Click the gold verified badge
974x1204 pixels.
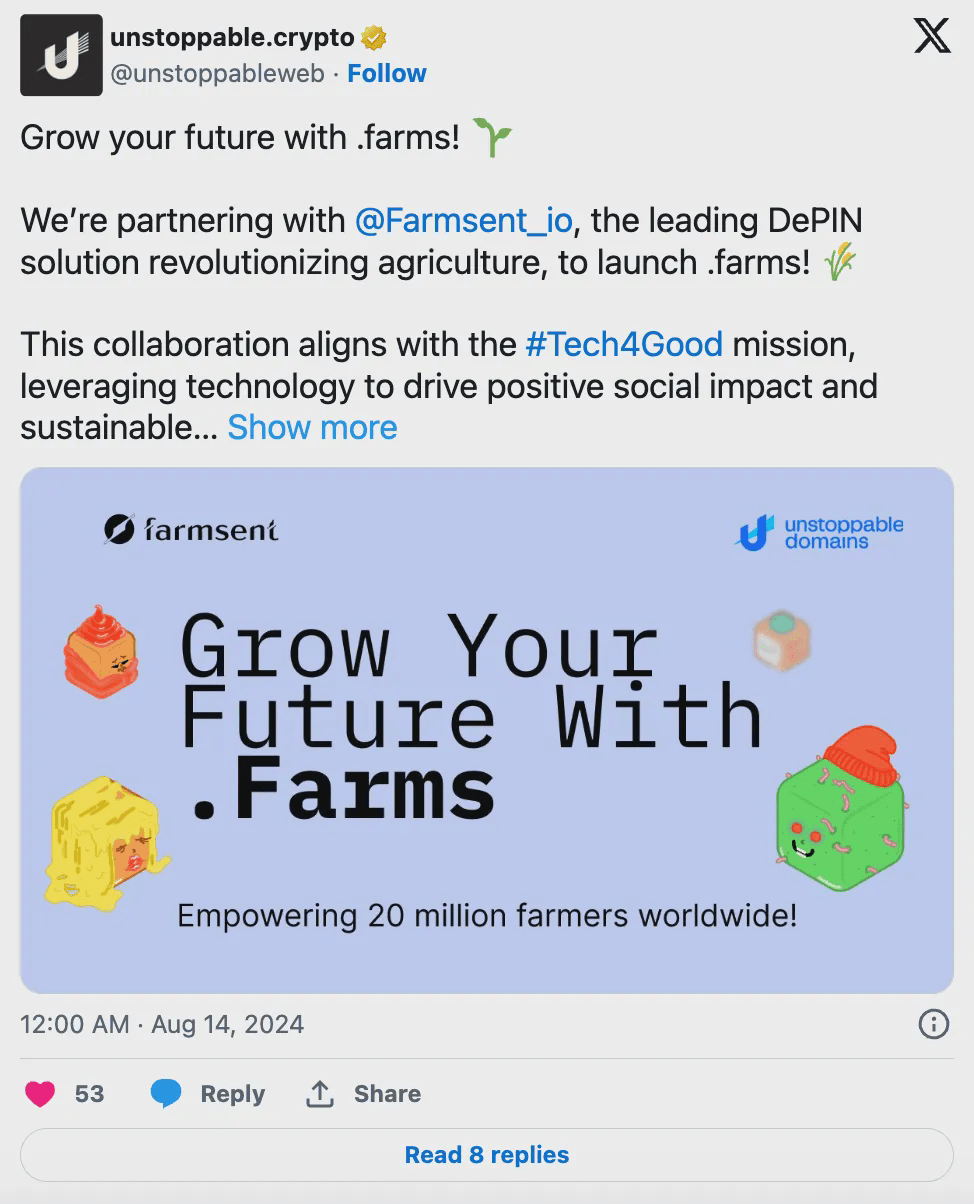[374, 38]
